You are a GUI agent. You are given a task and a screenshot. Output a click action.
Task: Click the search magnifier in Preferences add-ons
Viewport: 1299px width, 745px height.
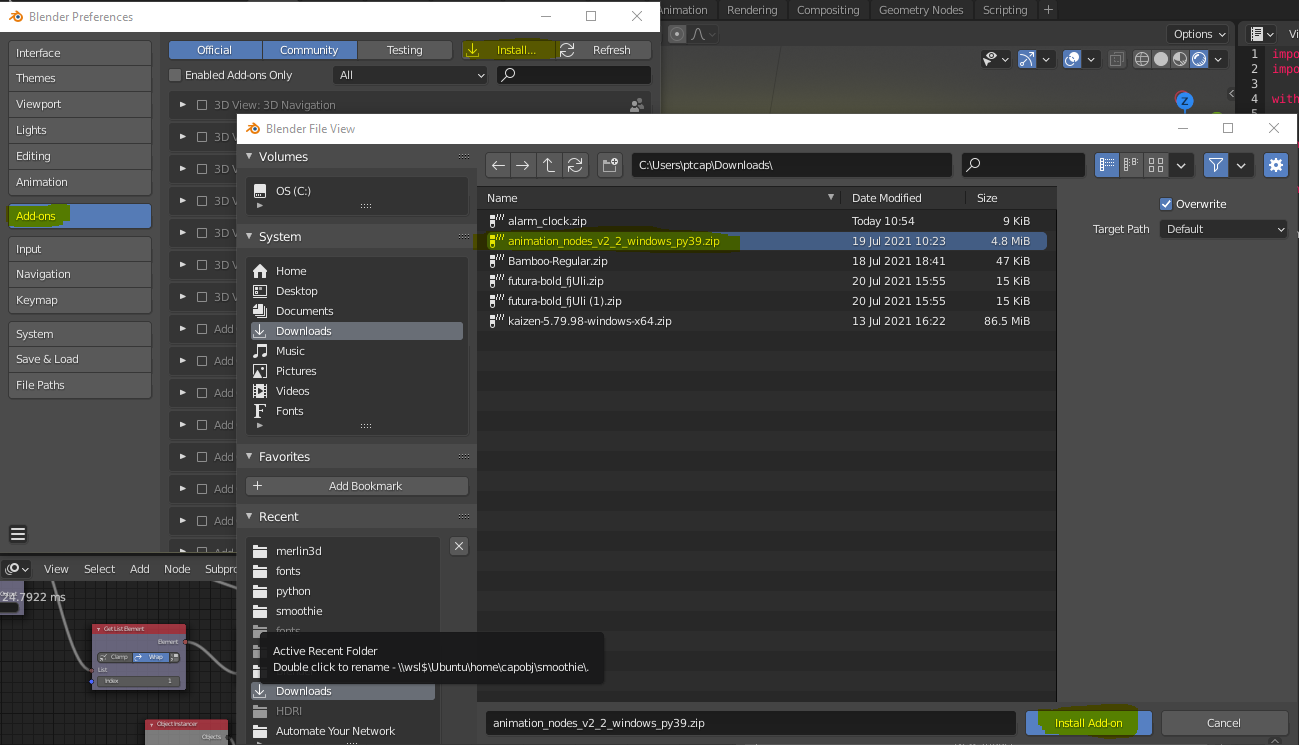pos(508,75)
